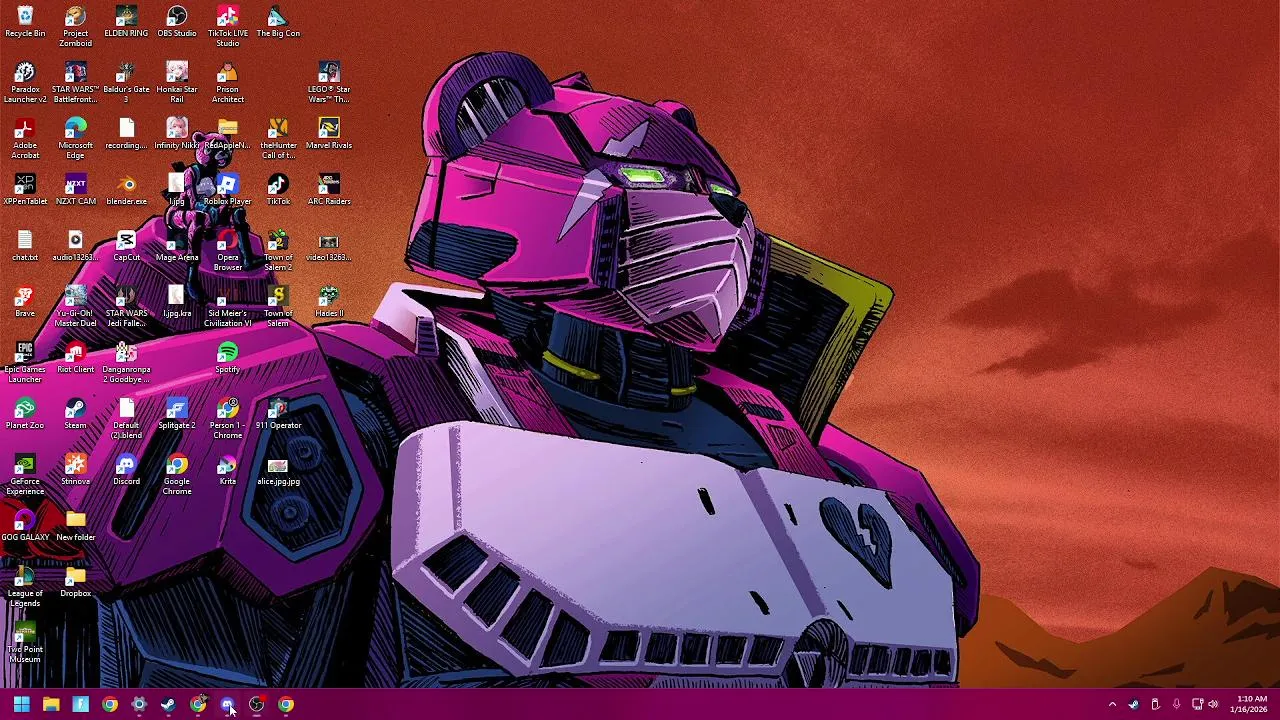Select the Splitgate 2 desktop shortcut
This screenshot has width=1280, height=720.
coord(177,414)
